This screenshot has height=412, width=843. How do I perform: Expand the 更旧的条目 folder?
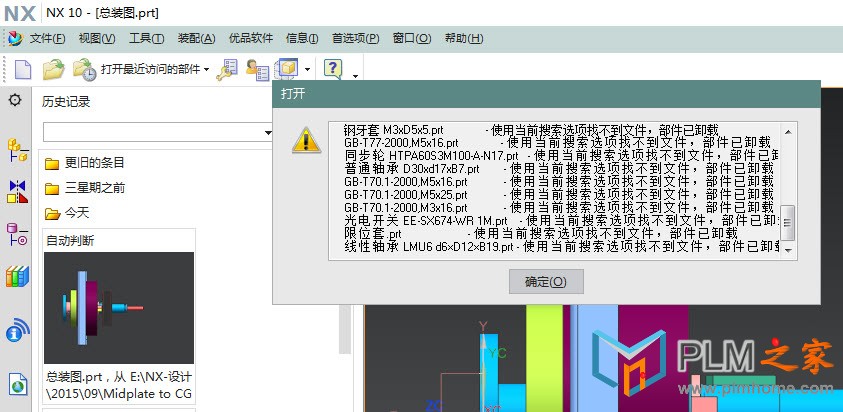[85, 162]
